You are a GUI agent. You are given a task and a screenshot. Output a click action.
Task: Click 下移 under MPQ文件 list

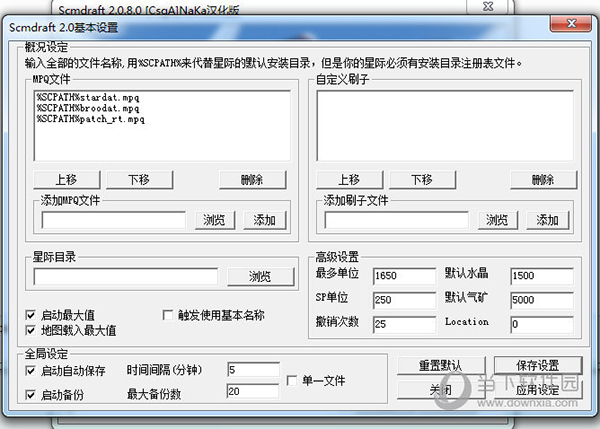point(139,179)
